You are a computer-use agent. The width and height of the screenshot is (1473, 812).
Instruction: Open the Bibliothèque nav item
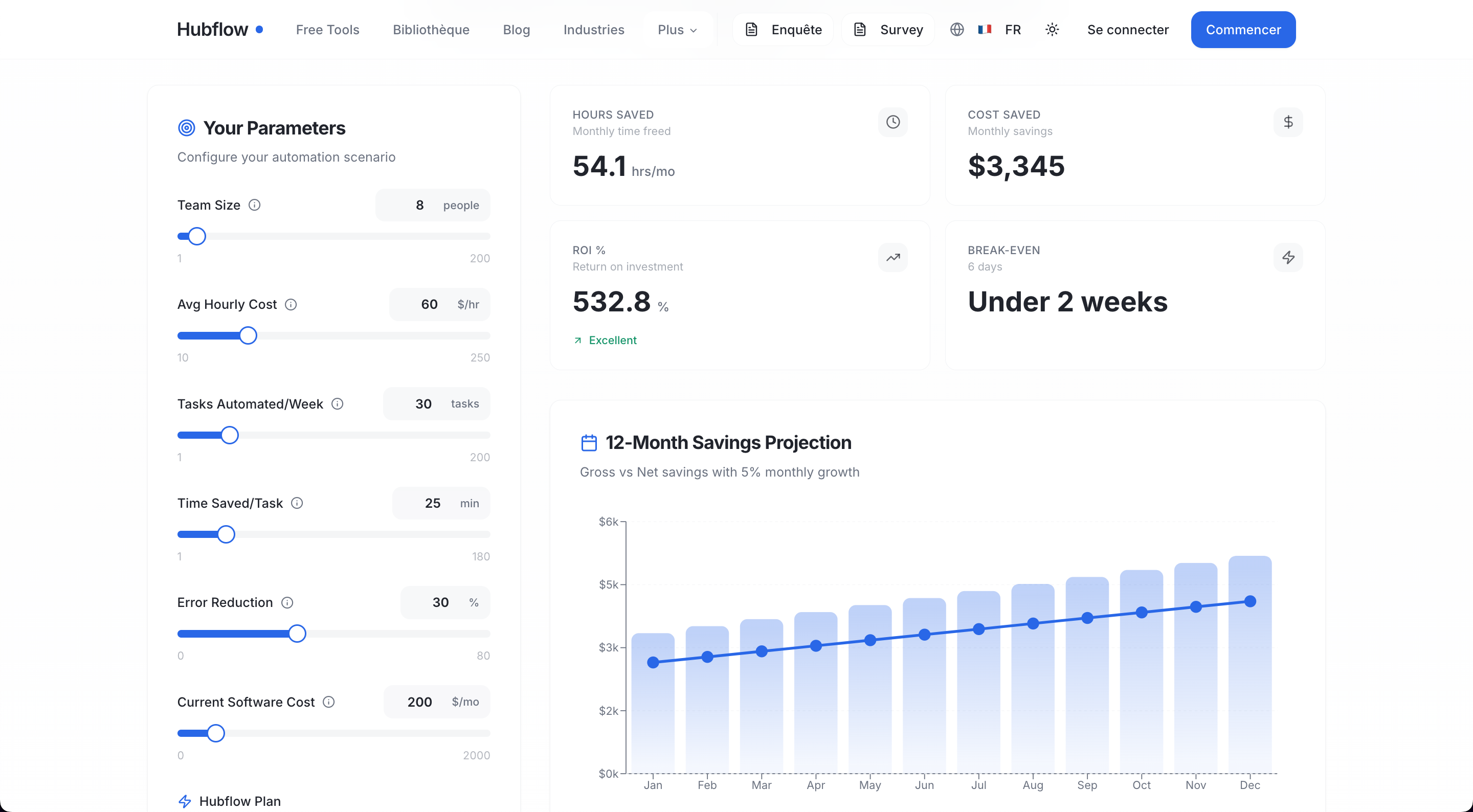pyautogui.click(x=431, y=30)
